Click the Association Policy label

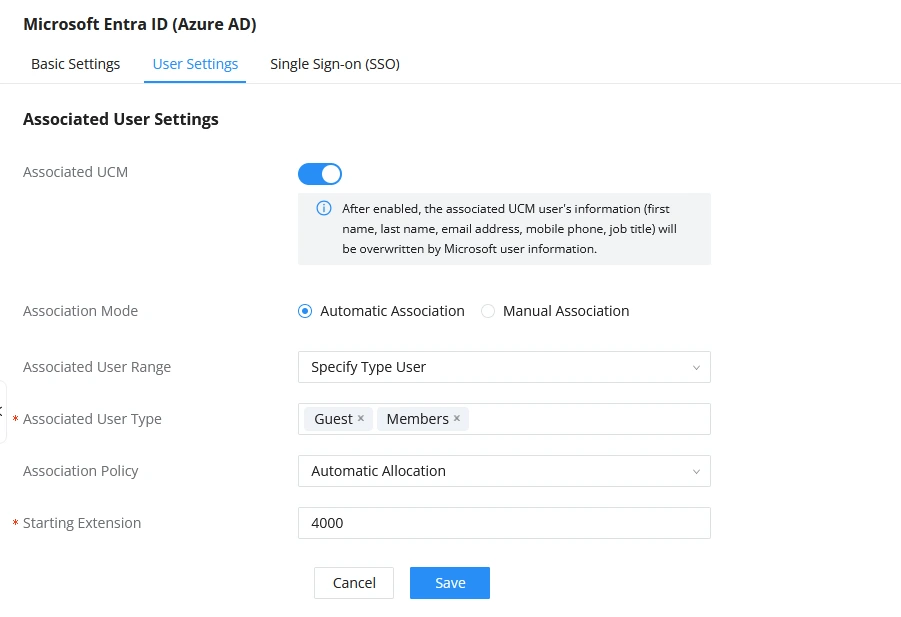[x=80, y=471]
